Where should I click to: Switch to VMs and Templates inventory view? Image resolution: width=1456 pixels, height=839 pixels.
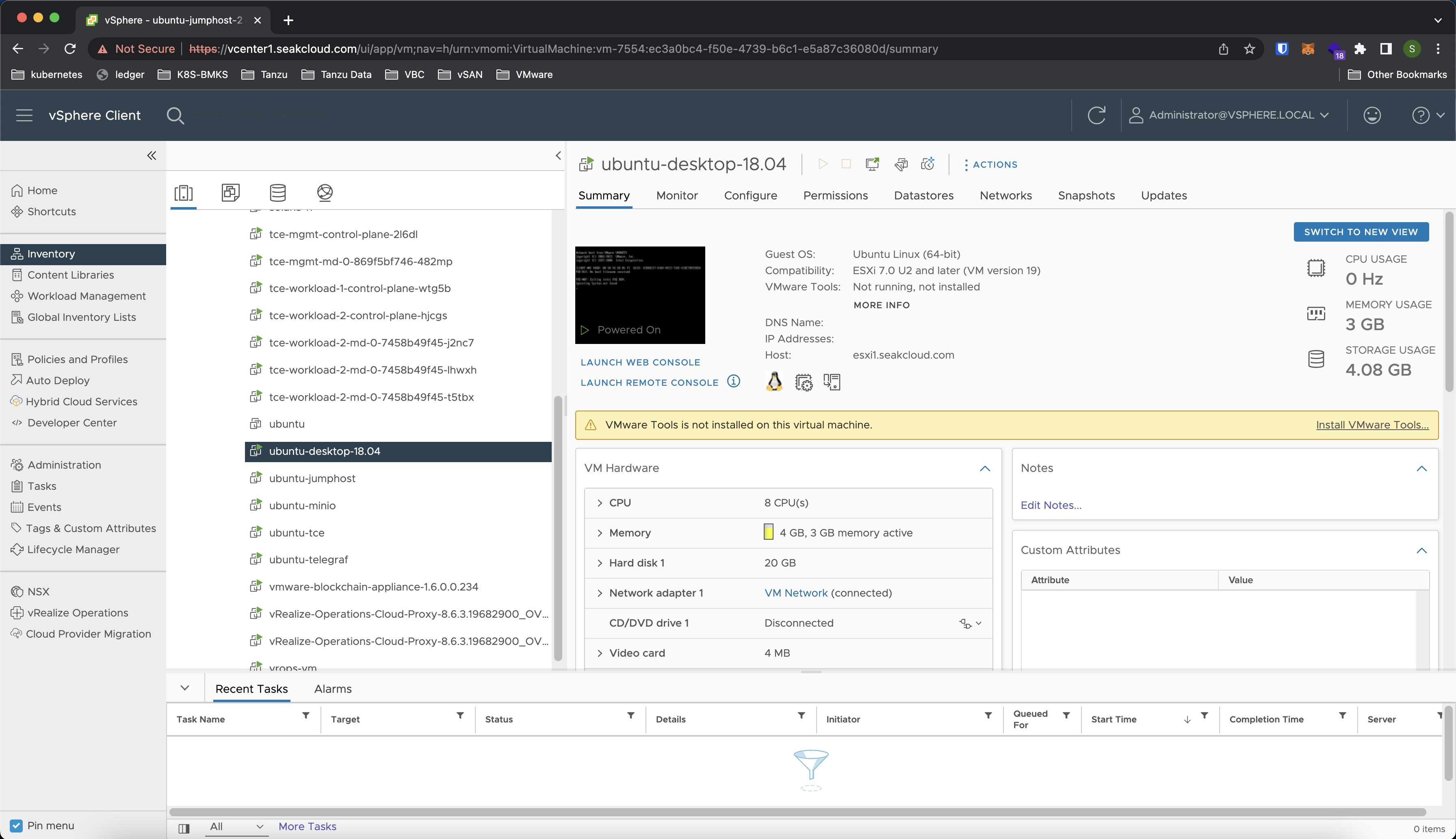click(x=231, y=192)
